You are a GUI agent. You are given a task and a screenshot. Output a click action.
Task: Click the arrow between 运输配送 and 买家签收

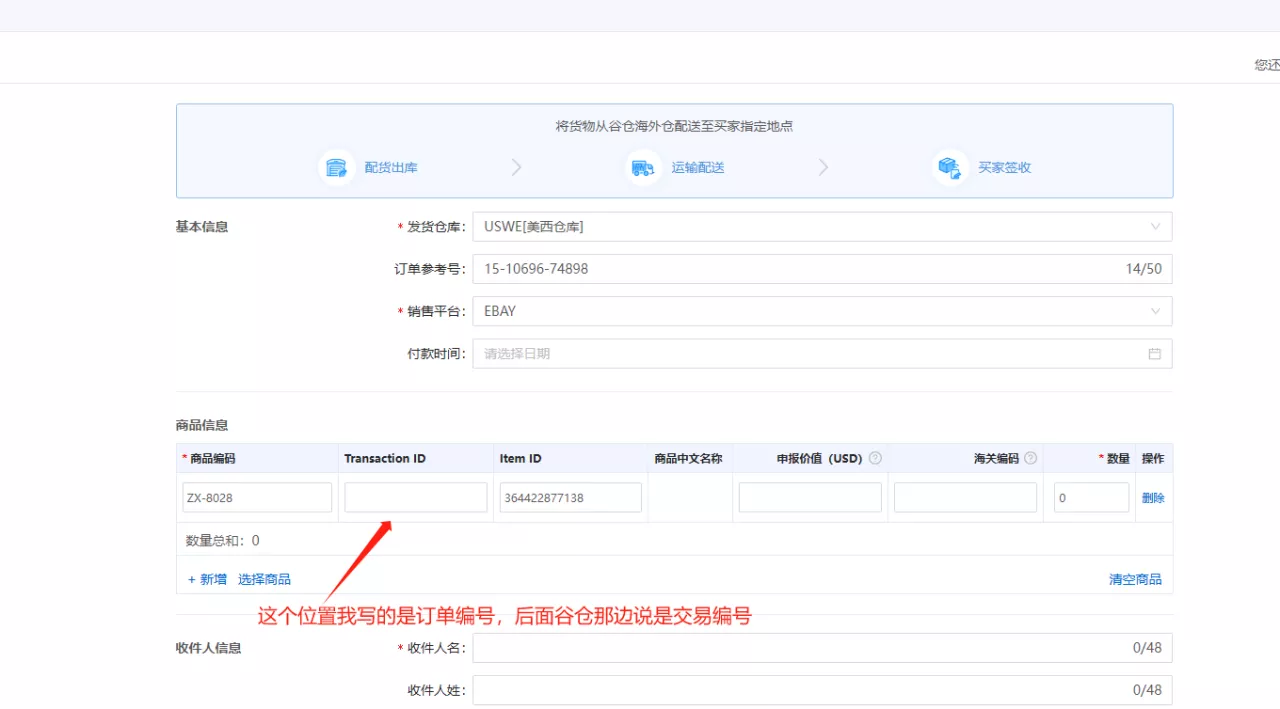click(823, 167)
